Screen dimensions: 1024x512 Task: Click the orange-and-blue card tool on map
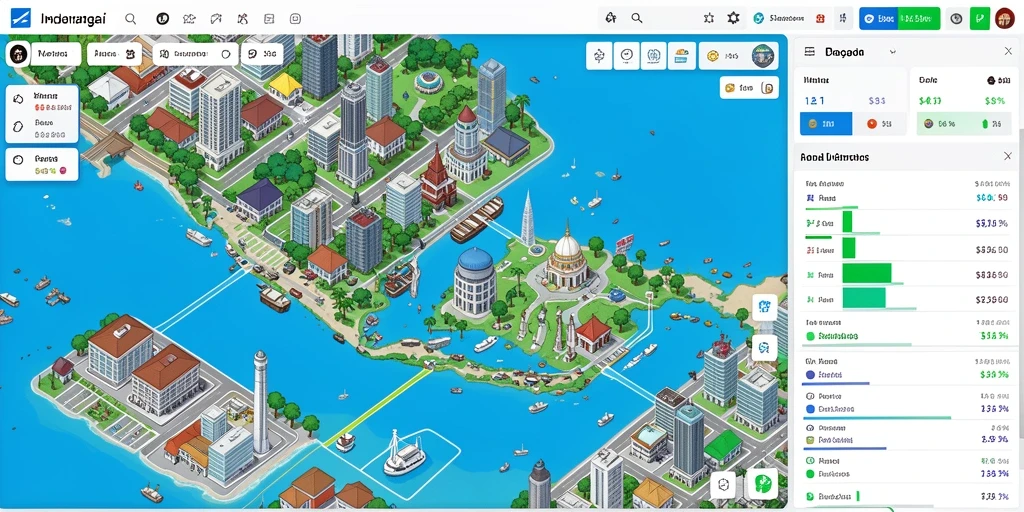click(681, 56)
